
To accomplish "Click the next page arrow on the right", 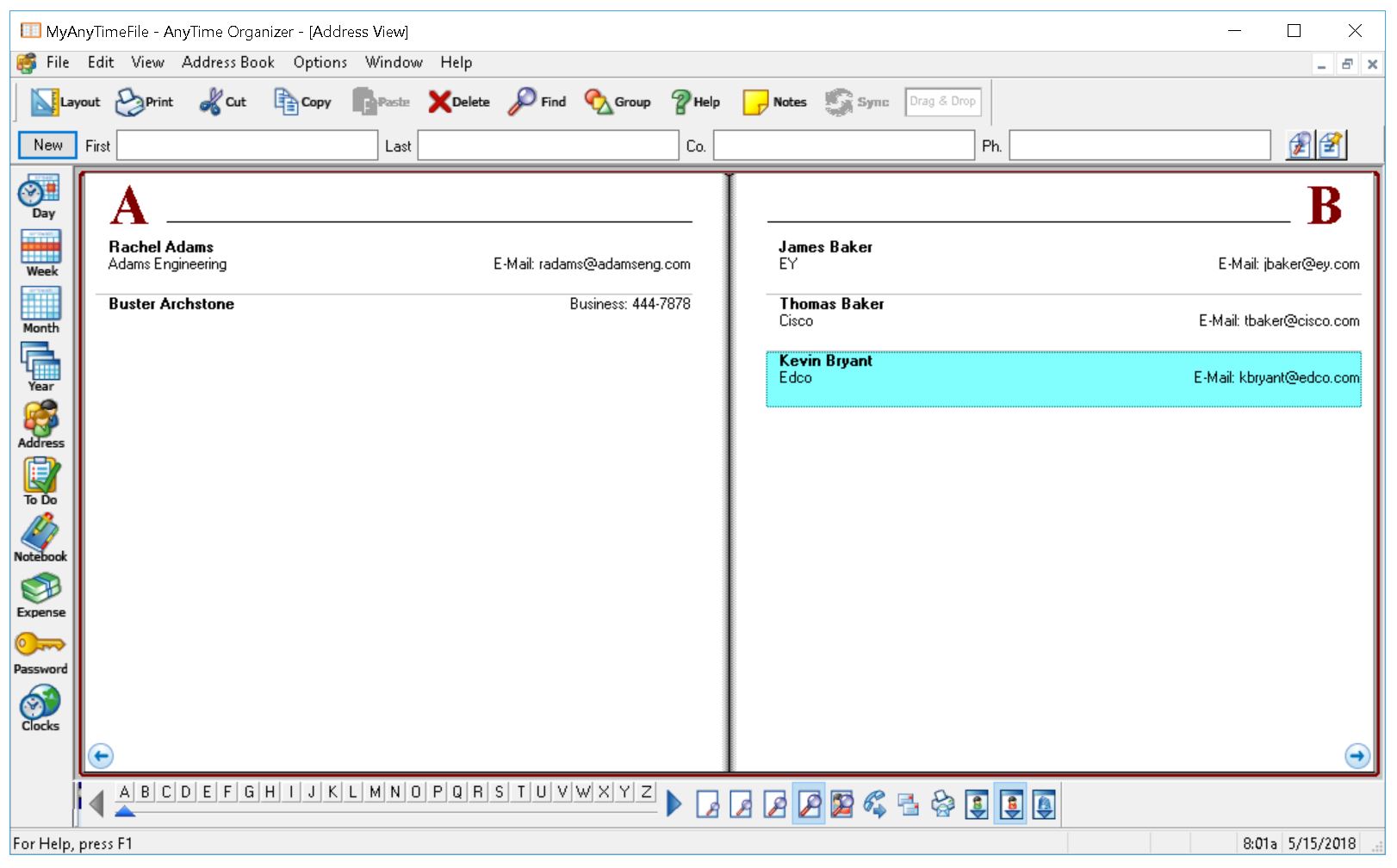I will point(1357,755).
